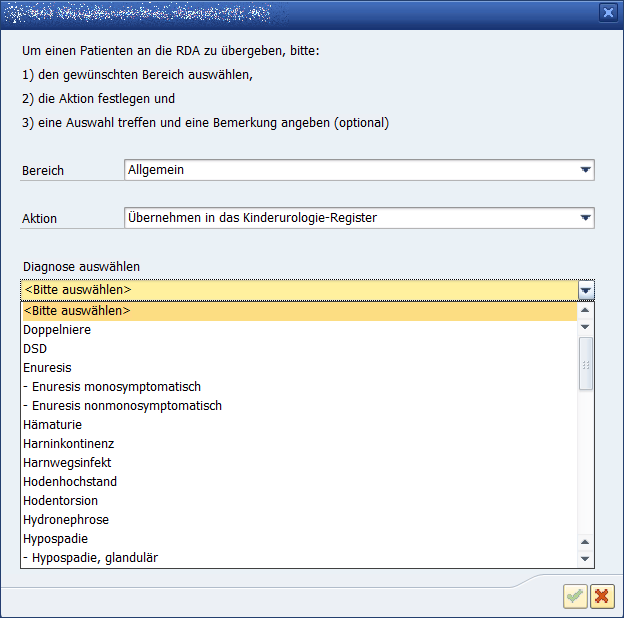Close the dialog via title bar X
This screenshot has width=624, height=618.
click(607, 12)
